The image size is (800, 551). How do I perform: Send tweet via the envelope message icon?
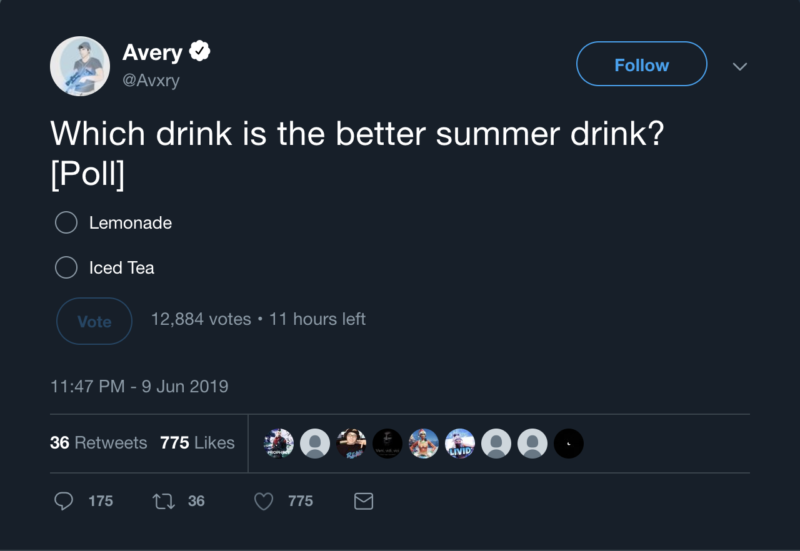point(364,501)
